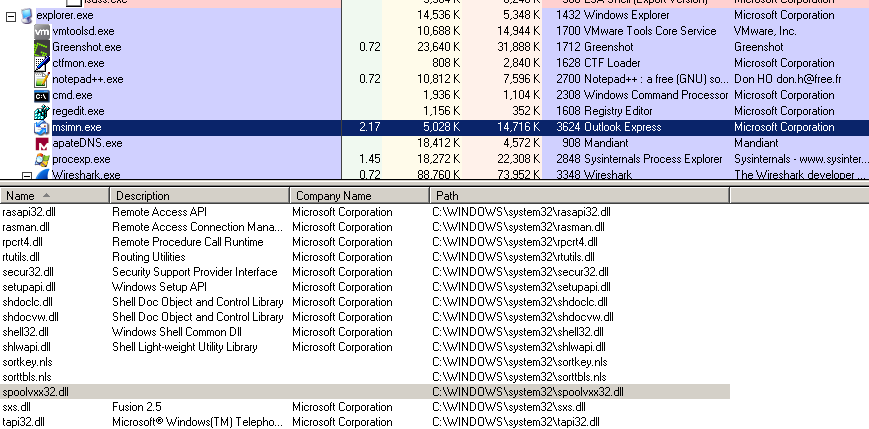Select the procexp.exe process row

coord(434,159)
